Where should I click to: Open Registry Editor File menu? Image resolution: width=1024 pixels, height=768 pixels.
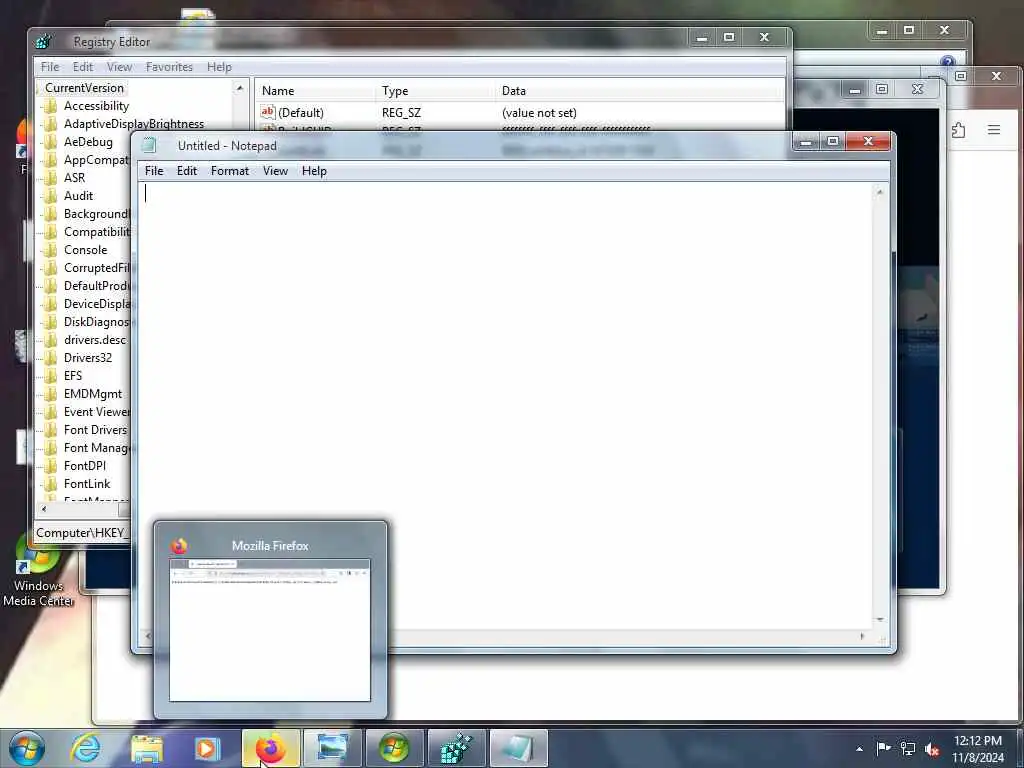[x=50, y=67]
